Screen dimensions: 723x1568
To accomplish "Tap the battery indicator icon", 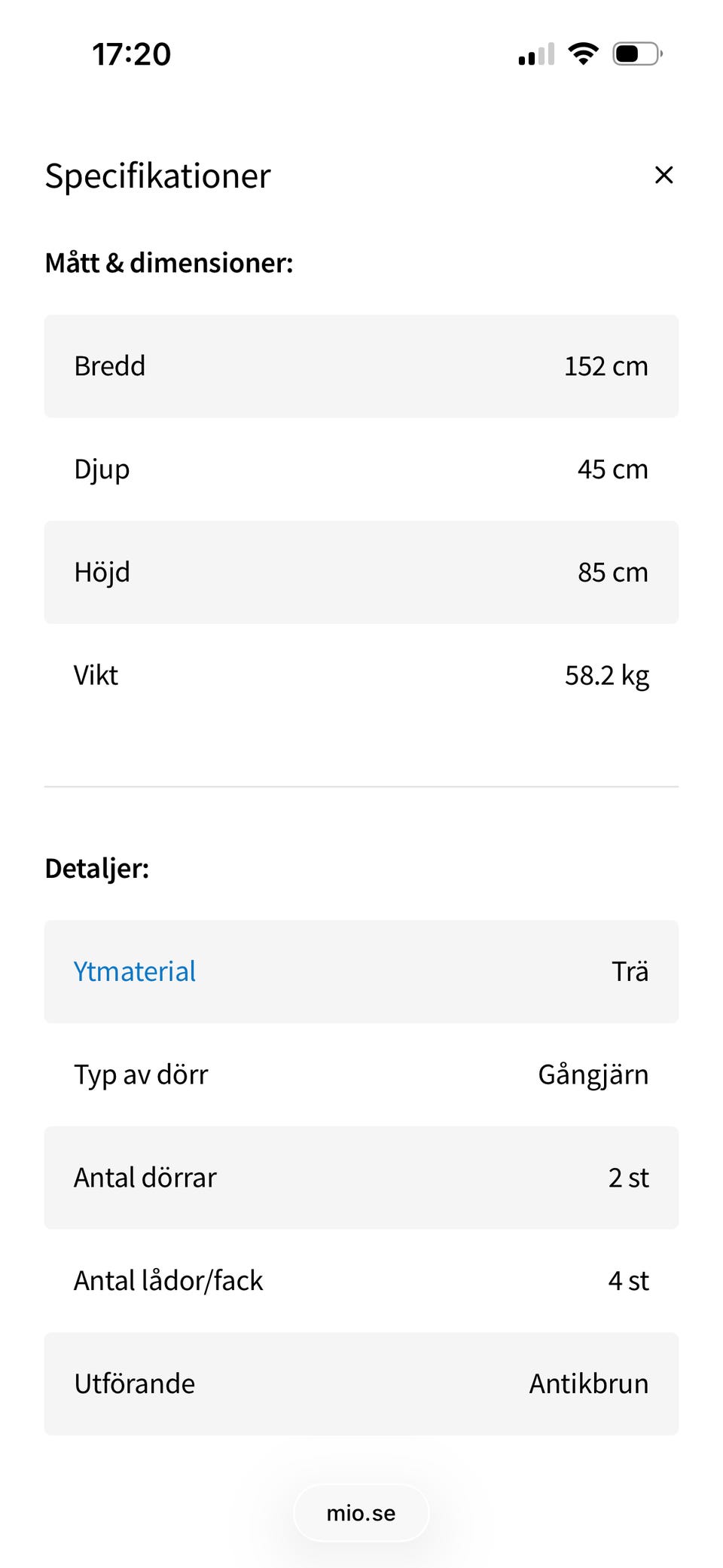I will tap(637, 53).
